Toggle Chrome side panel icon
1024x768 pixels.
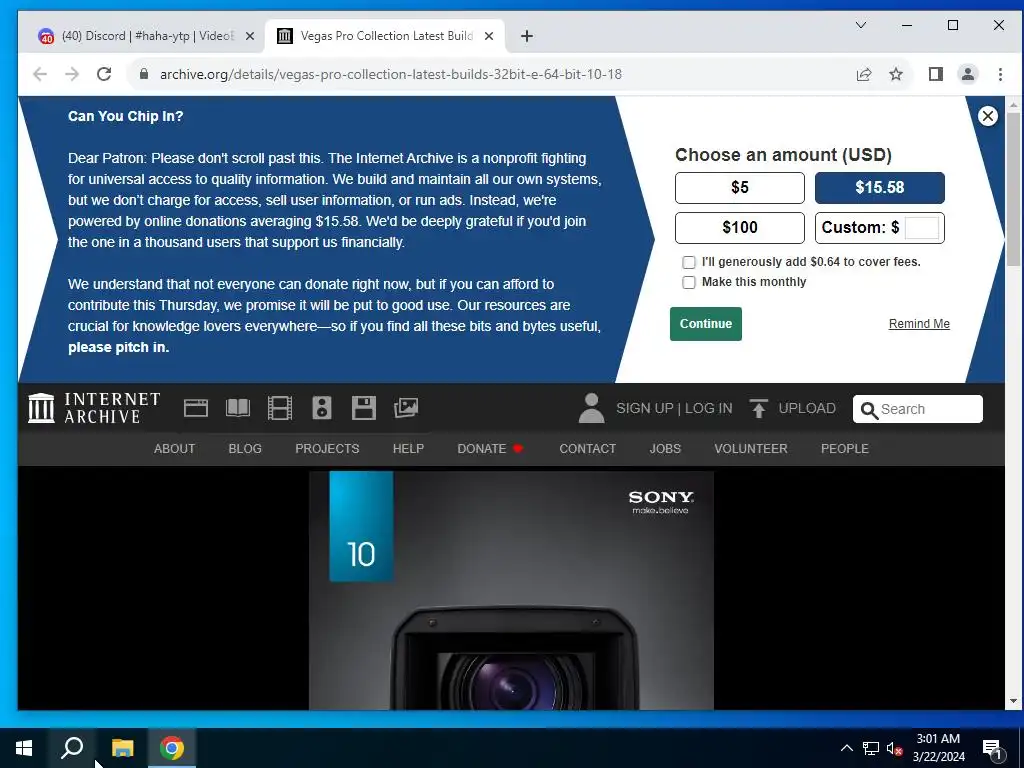pos(936,74)
